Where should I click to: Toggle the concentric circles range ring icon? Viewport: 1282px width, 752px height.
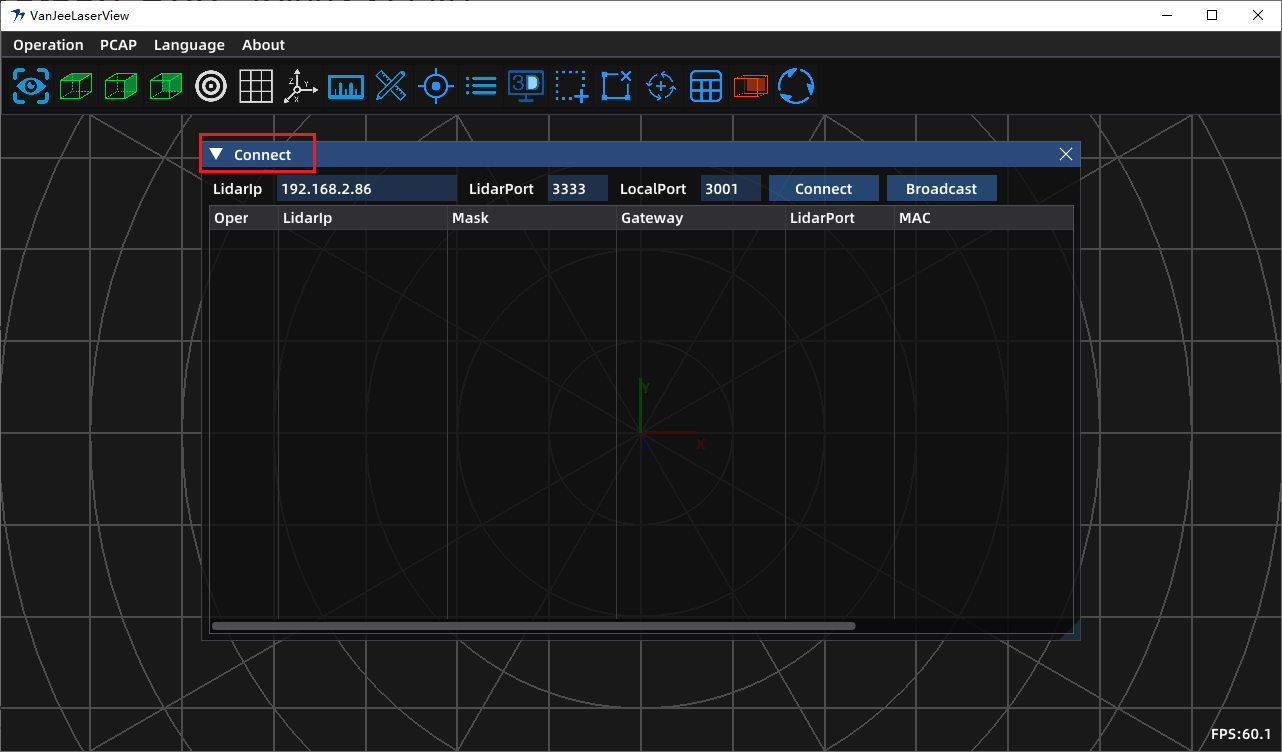click(211, 86)
